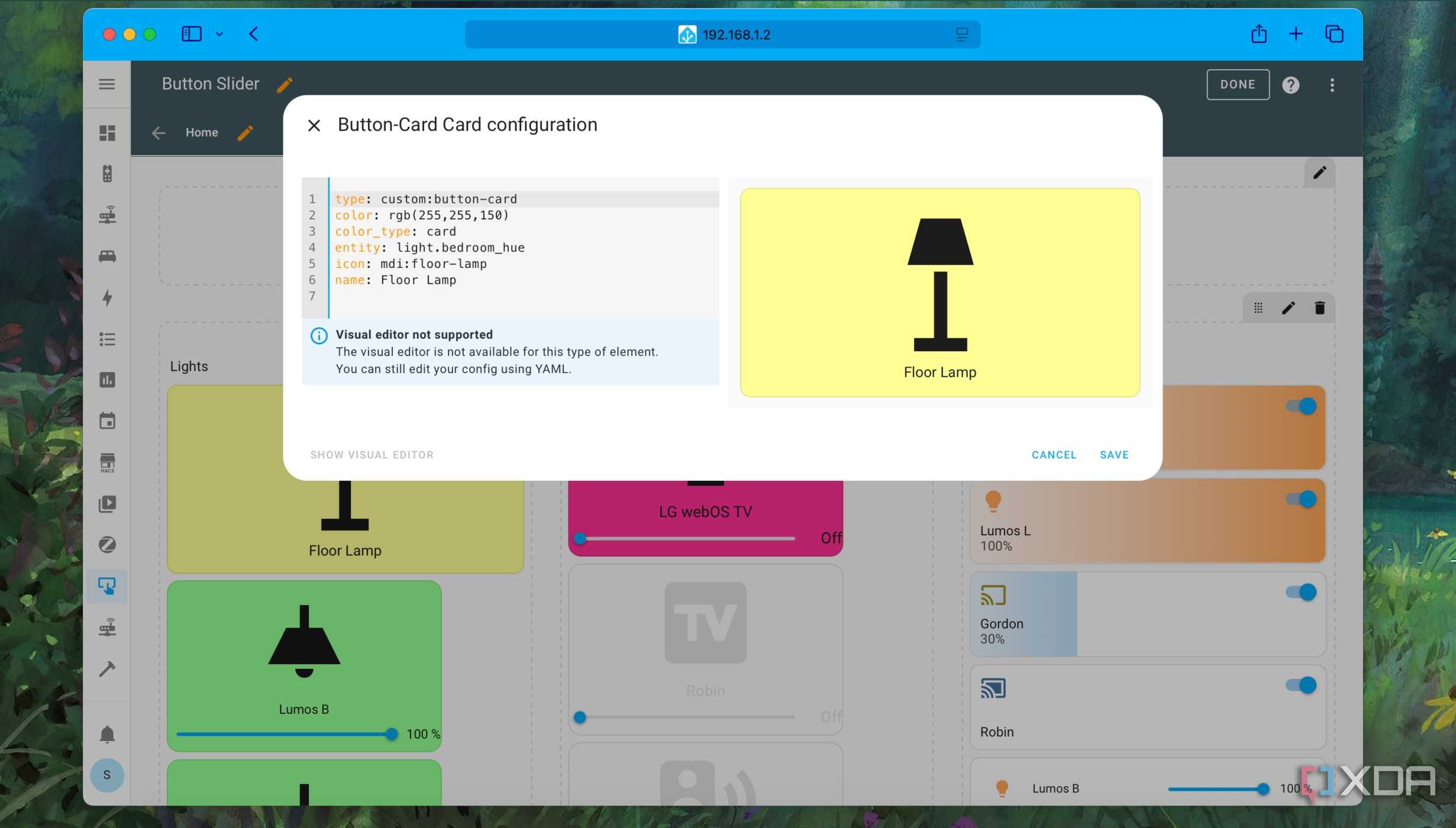The image size is (1456, 828).
Task: Open the History chart sidebar icon
Action: [x=107, y=380]
